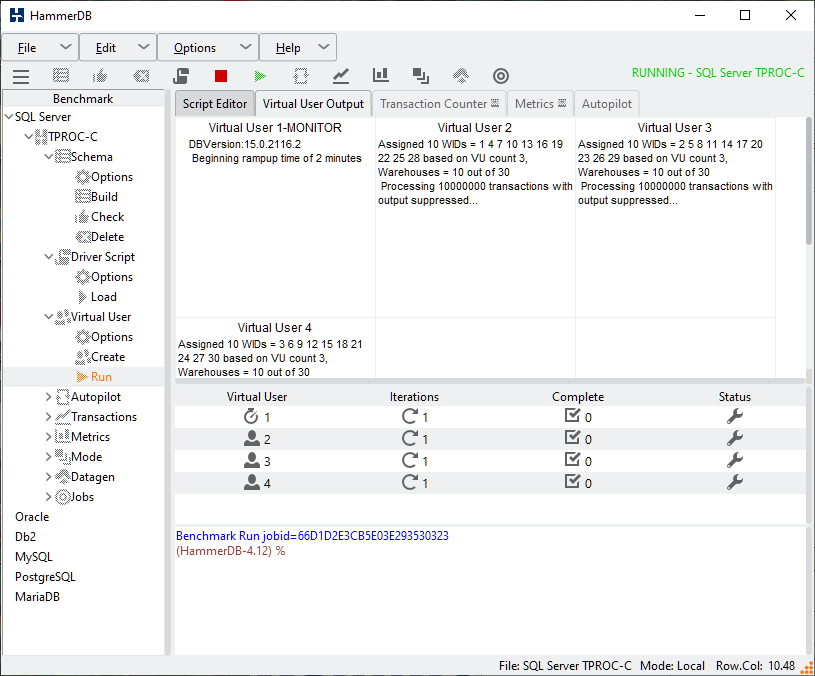
Task: Switch to the Transaction Counter tab
Action: 439,104
